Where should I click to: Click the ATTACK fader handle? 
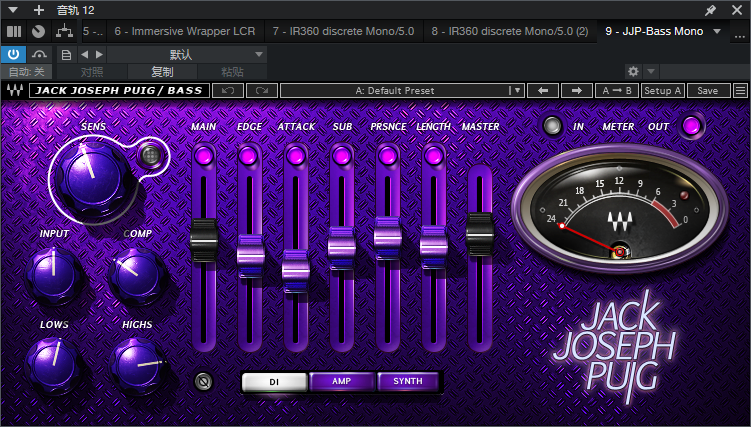296,270
